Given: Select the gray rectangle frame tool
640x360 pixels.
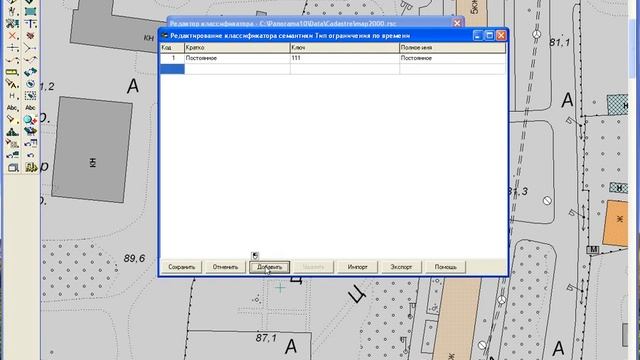Looking at the screenshot, I should click(13, 167).
